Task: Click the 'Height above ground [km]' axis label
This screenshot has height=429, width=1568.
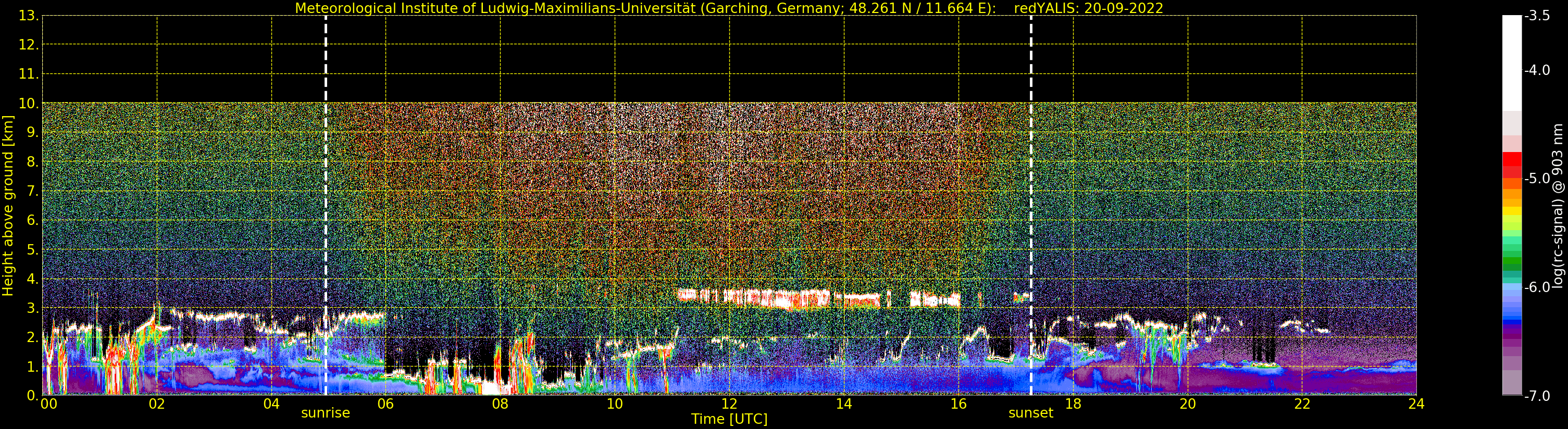Action: pos(8,206)
